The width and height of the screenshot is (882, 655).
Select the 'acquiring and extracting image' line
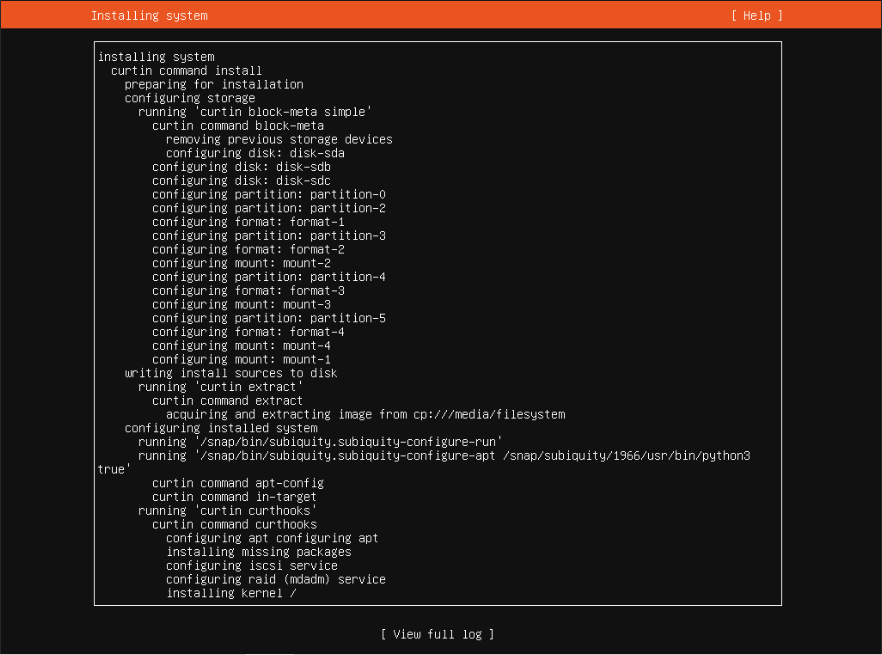(366, 414)
